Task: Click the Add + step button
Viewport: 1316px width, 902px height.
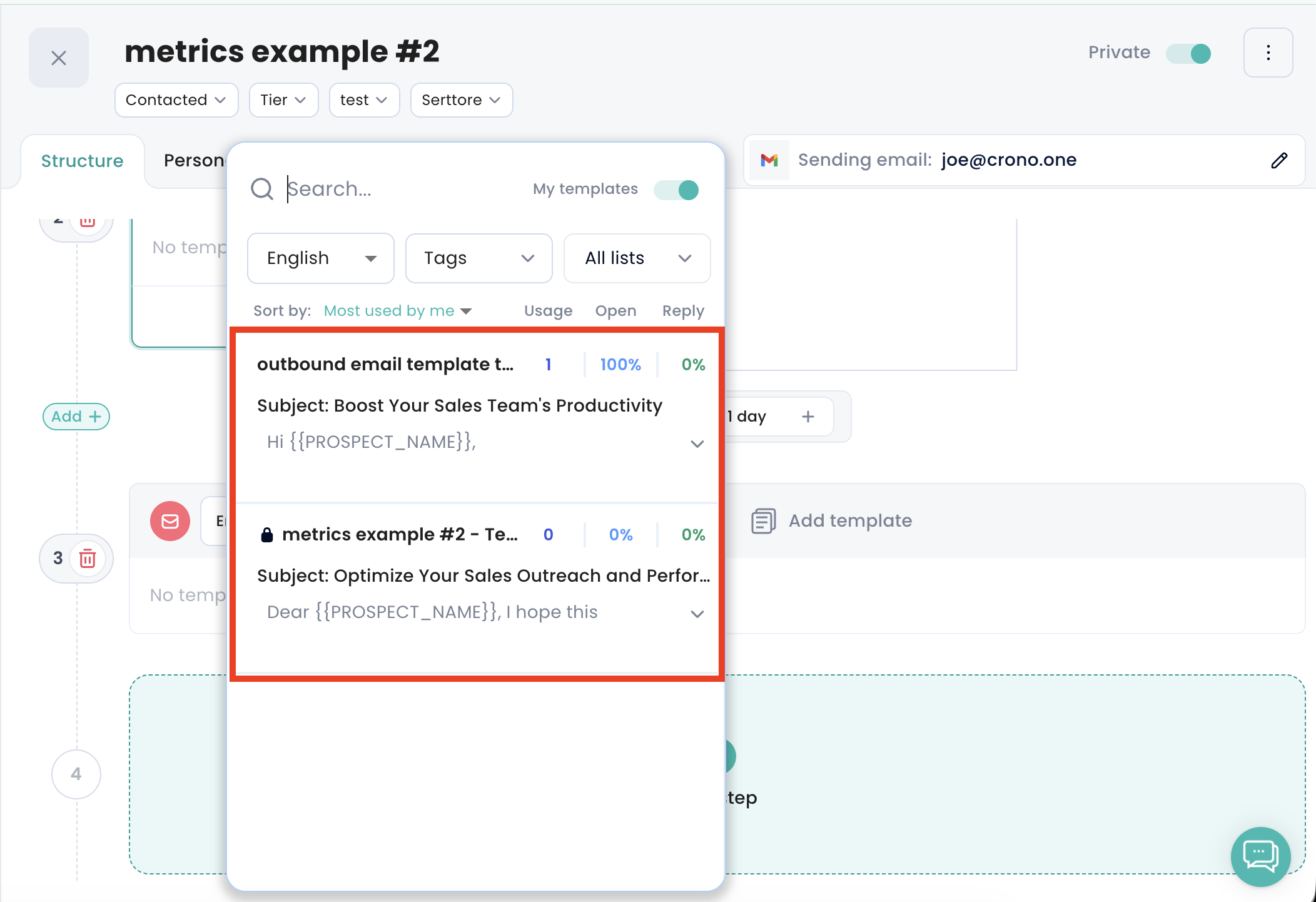Action: click(76, 417)
